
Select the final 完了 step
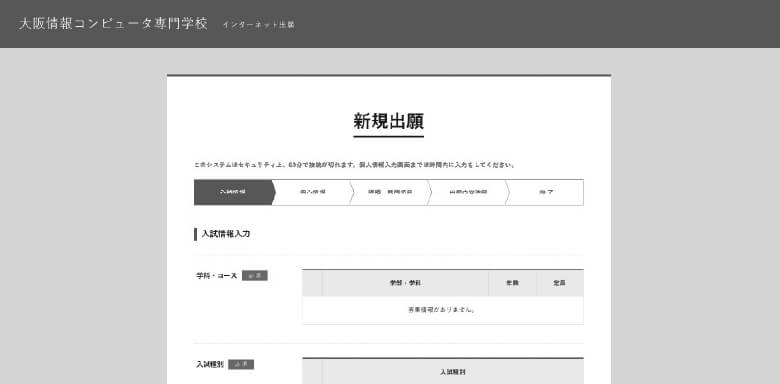tap(546, 192)
